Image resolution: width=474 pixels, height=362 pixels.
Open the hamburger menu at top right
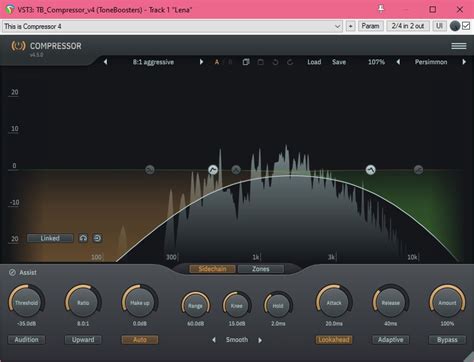point(459,46)
